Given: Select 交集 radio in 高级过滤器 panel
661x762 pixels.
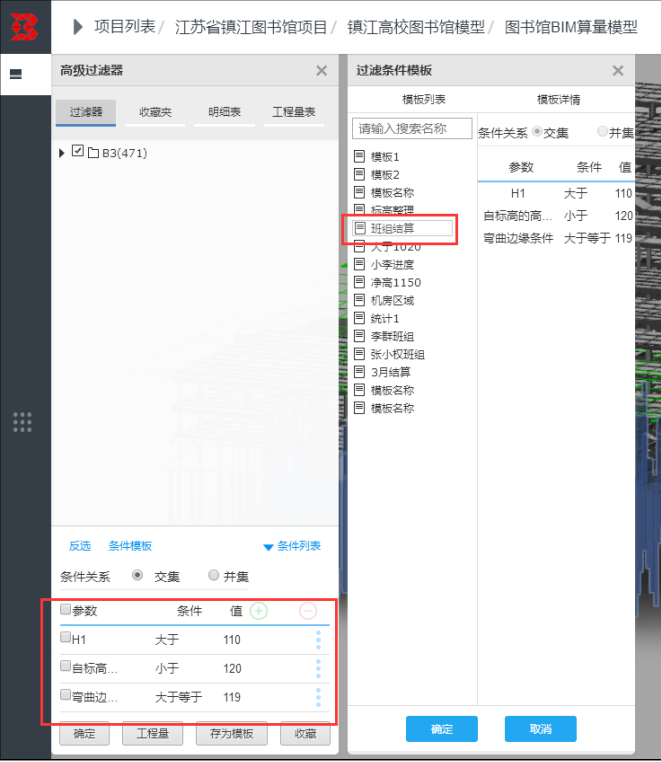Looking at the screenshot, I should [138, 575].
